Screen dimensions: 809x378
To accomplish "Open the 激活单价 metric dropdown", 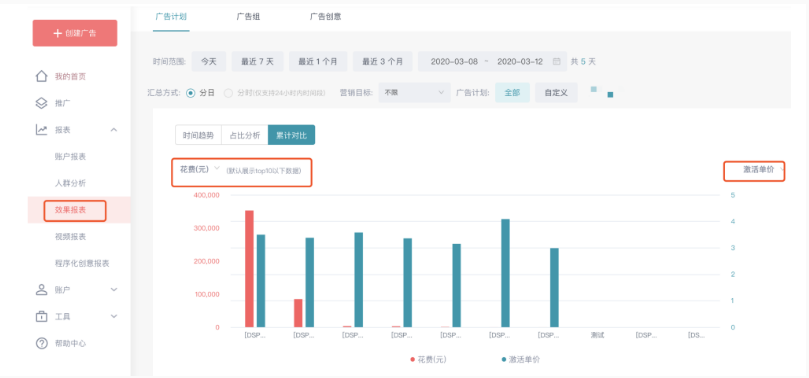I will [764, 170].
